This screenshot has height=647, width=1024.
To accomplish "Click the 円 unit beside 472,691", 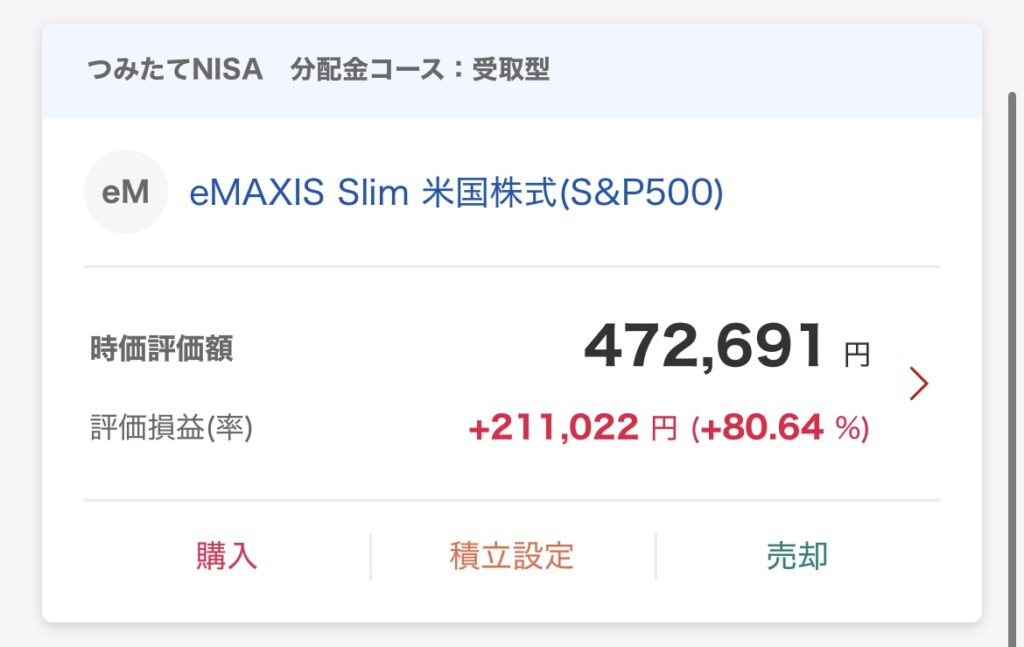I will [x=857, y=355].
